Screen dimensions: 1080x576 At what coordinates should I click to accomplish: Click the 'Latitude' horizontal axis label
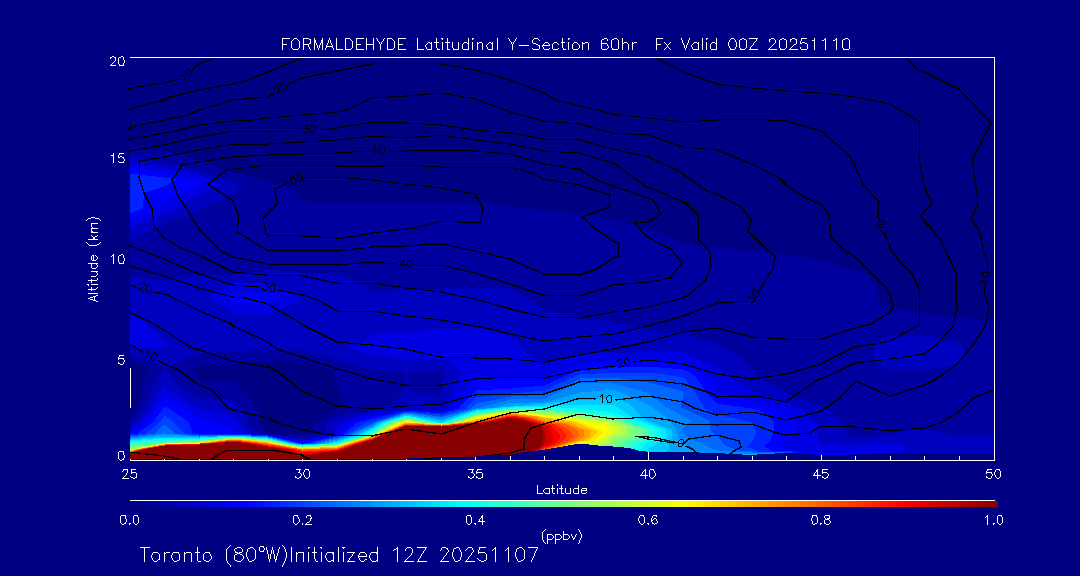point(562,490)
